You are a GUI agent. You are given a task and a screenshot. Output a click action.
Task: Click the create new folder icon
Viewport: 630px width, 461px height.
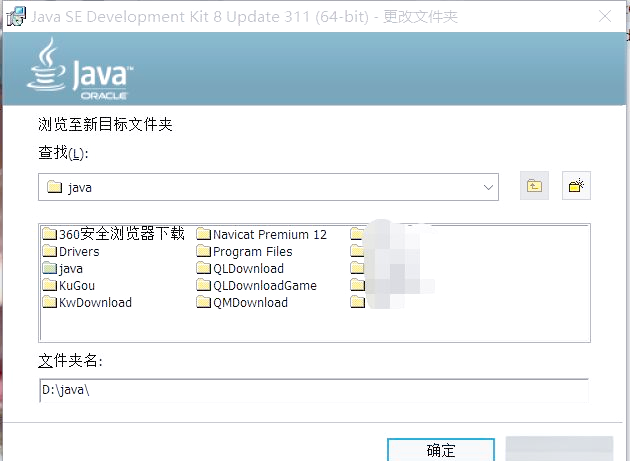coord(576,186)
